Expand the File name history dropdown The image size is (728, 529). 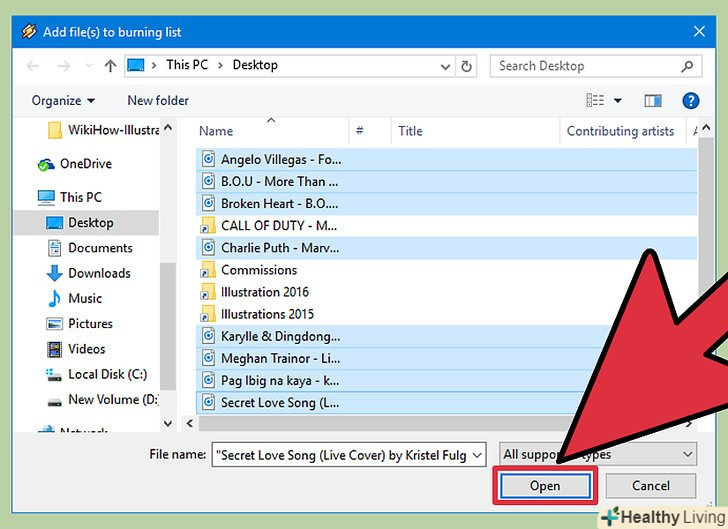tap(476, 454)
